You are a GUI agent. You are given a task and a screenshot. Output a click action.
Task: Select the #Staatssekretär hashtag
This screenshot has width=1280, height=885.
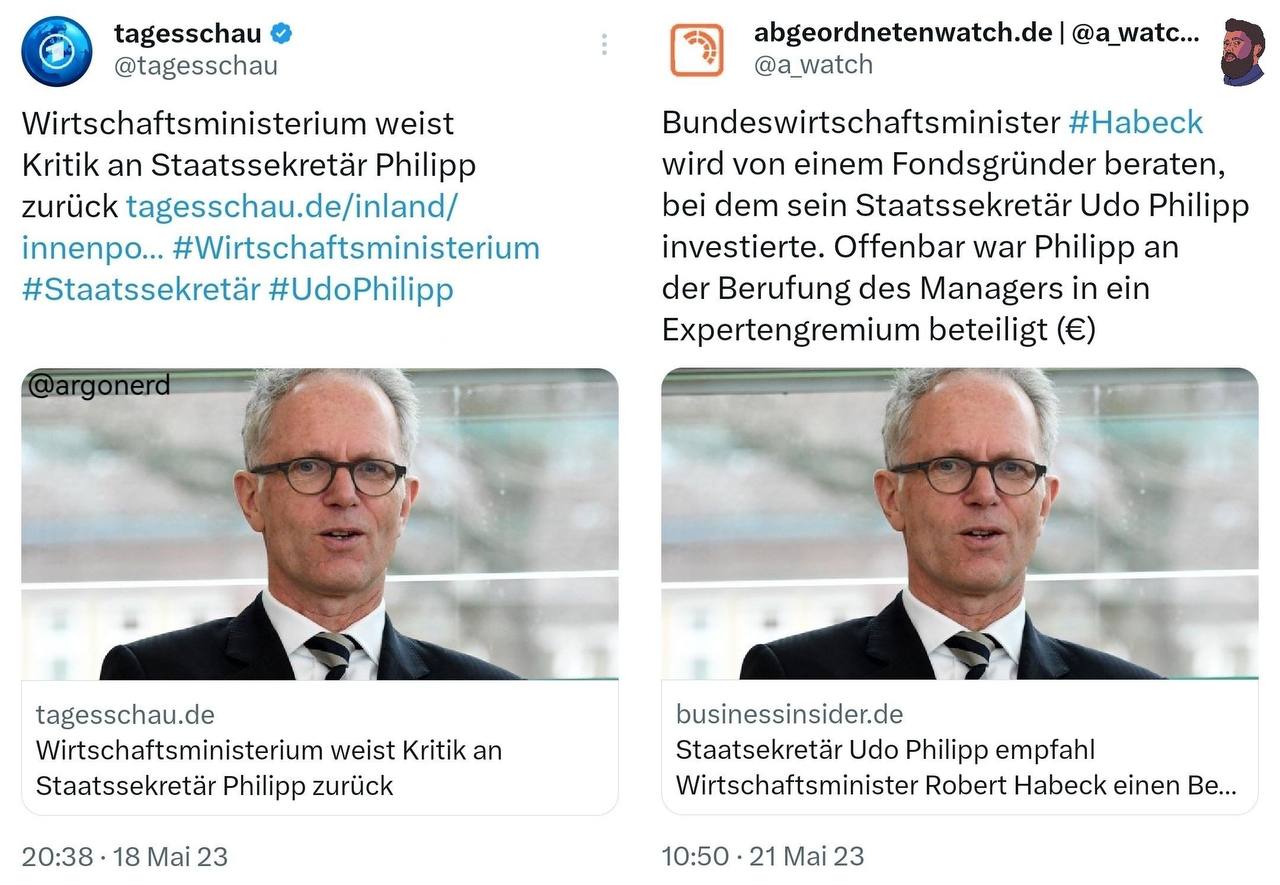coord(141,289)
